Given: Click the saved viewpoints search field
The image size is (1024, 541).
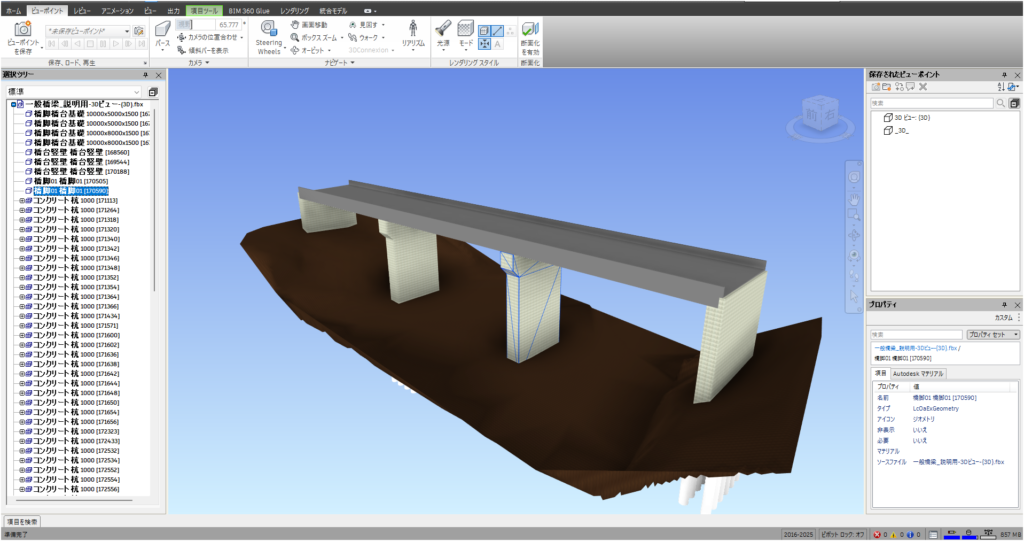Looking at the screenshot, I should (930, 102).
